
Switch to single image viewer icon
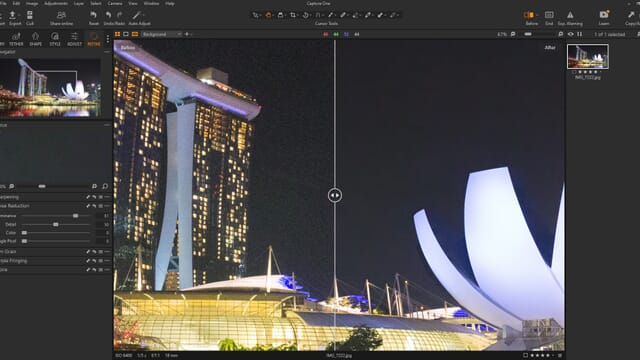pyautogui.click(x=126, y=34)
